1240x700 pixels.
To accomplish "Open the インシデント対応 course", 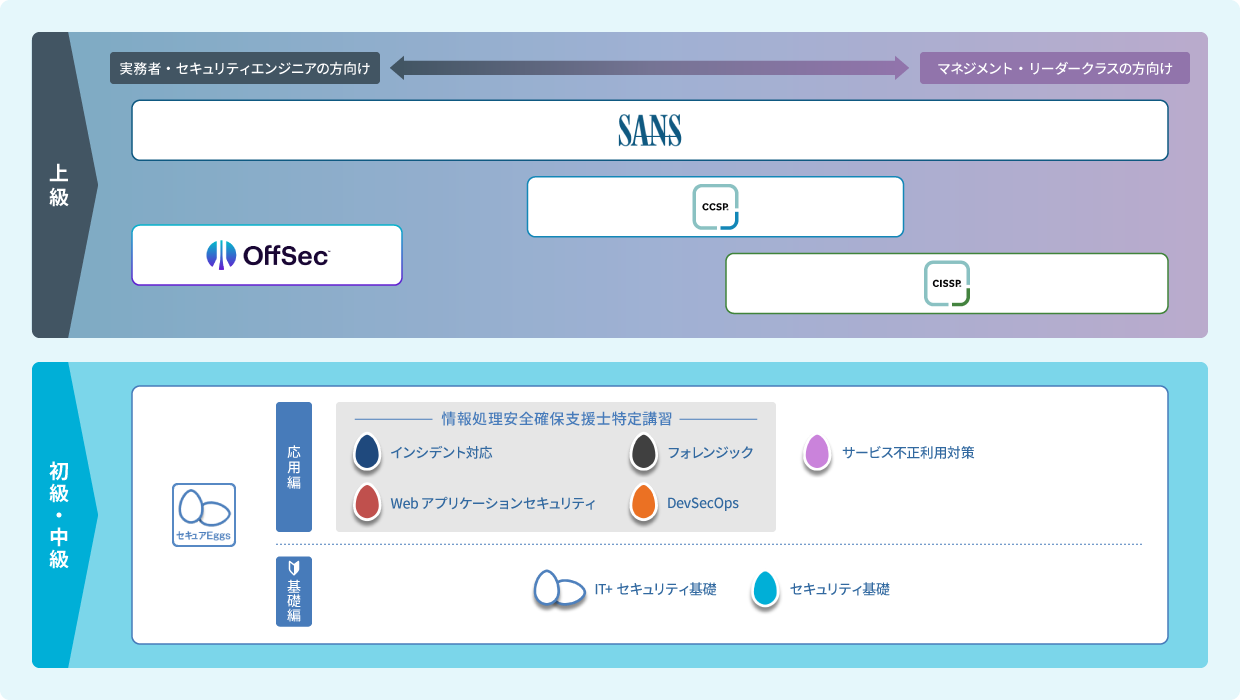I will [441, 452].
